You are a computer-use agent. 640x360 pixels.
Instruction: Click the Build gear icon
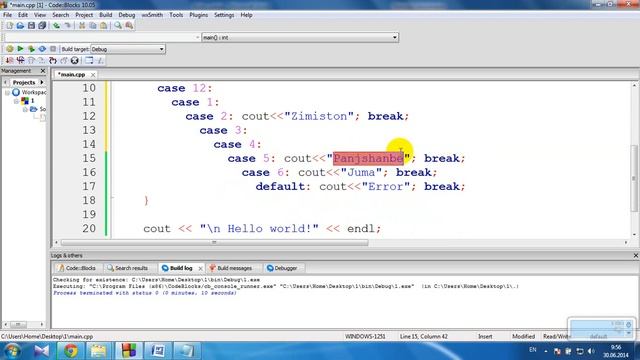click(9, 49)
